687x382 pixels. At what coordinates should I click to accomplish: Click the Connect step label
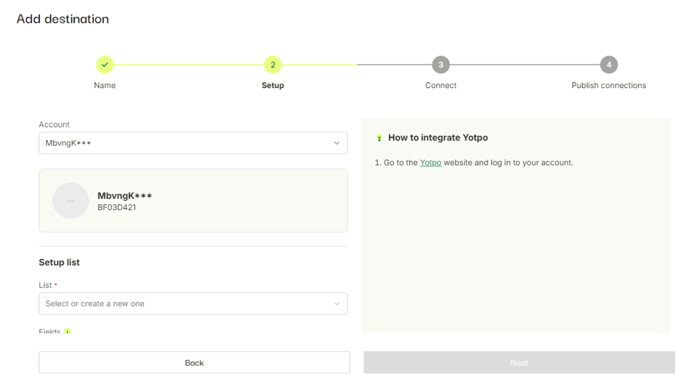pyautogui.click(x=441, y=85)
